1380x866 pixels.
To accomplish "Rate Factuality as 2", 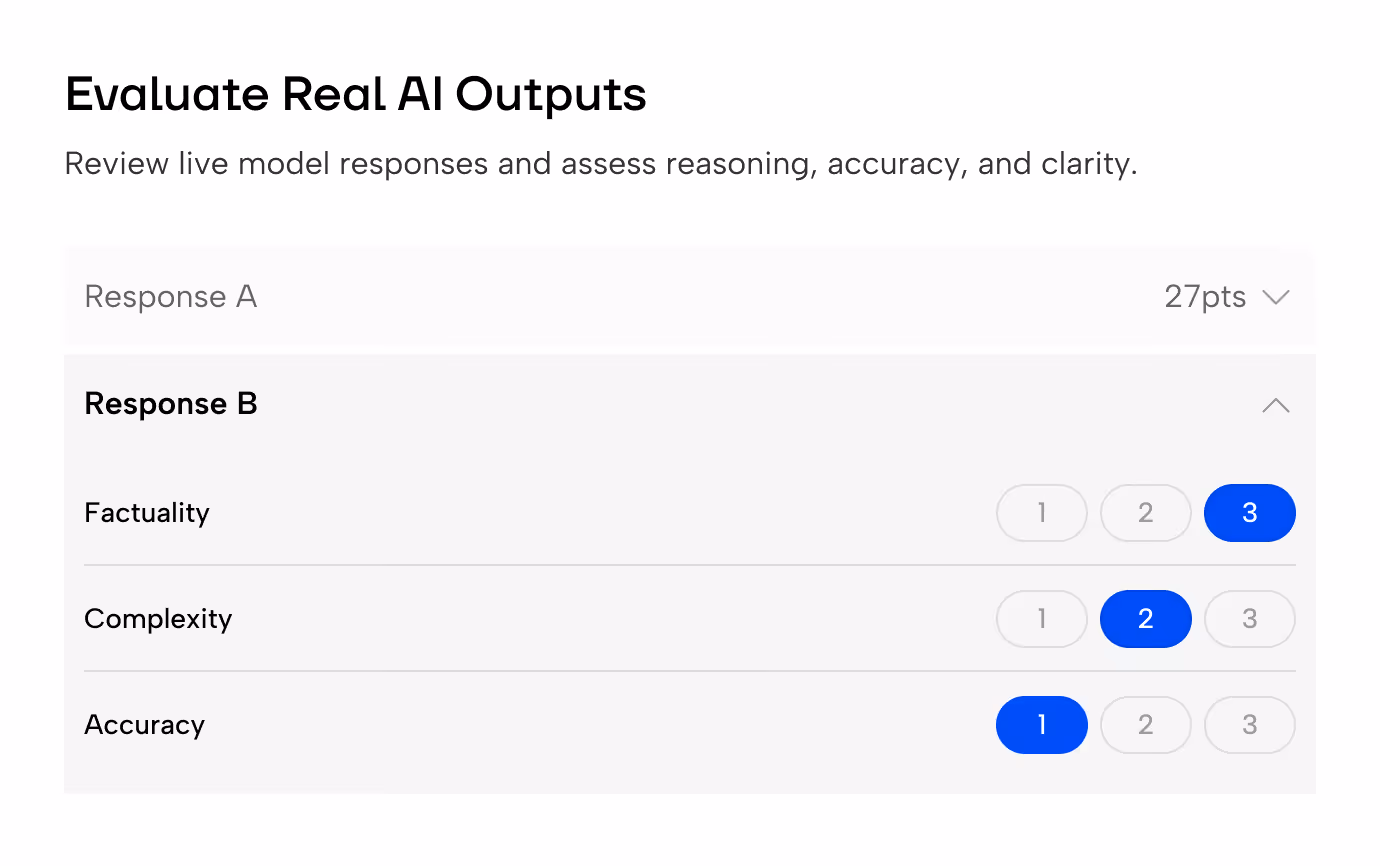I will 1146,513.
